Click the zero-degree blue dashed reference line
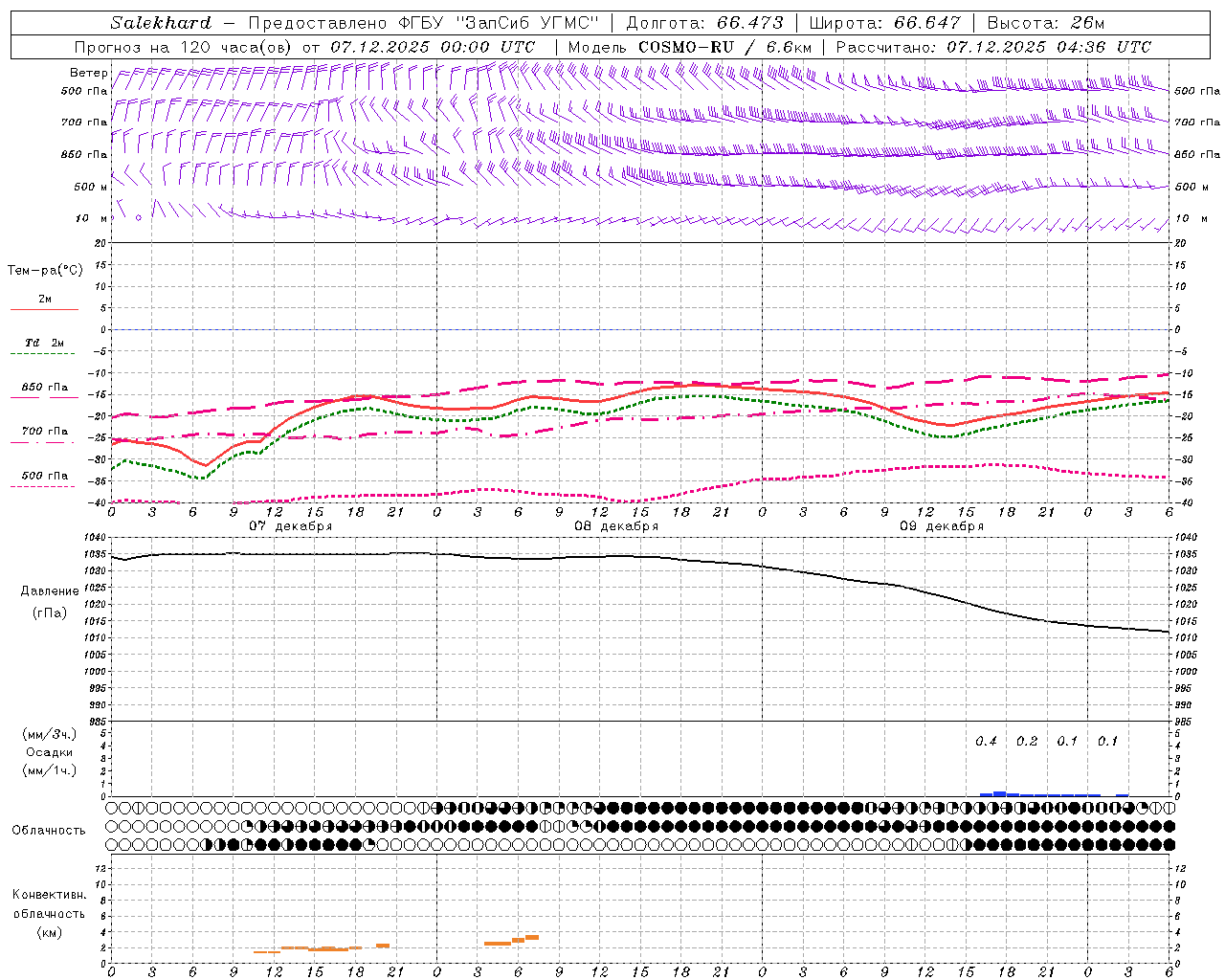 pyautogui.click(x=641, y=329)
